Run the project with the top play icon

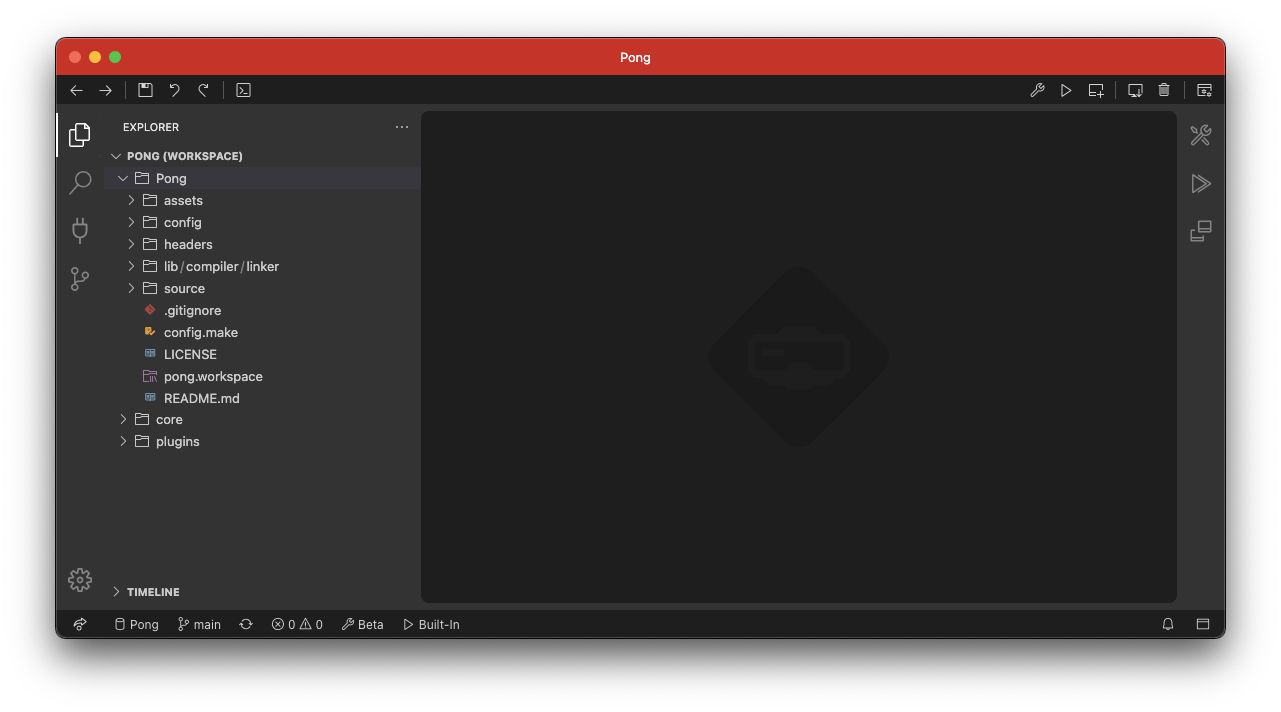coord(1066,90)
